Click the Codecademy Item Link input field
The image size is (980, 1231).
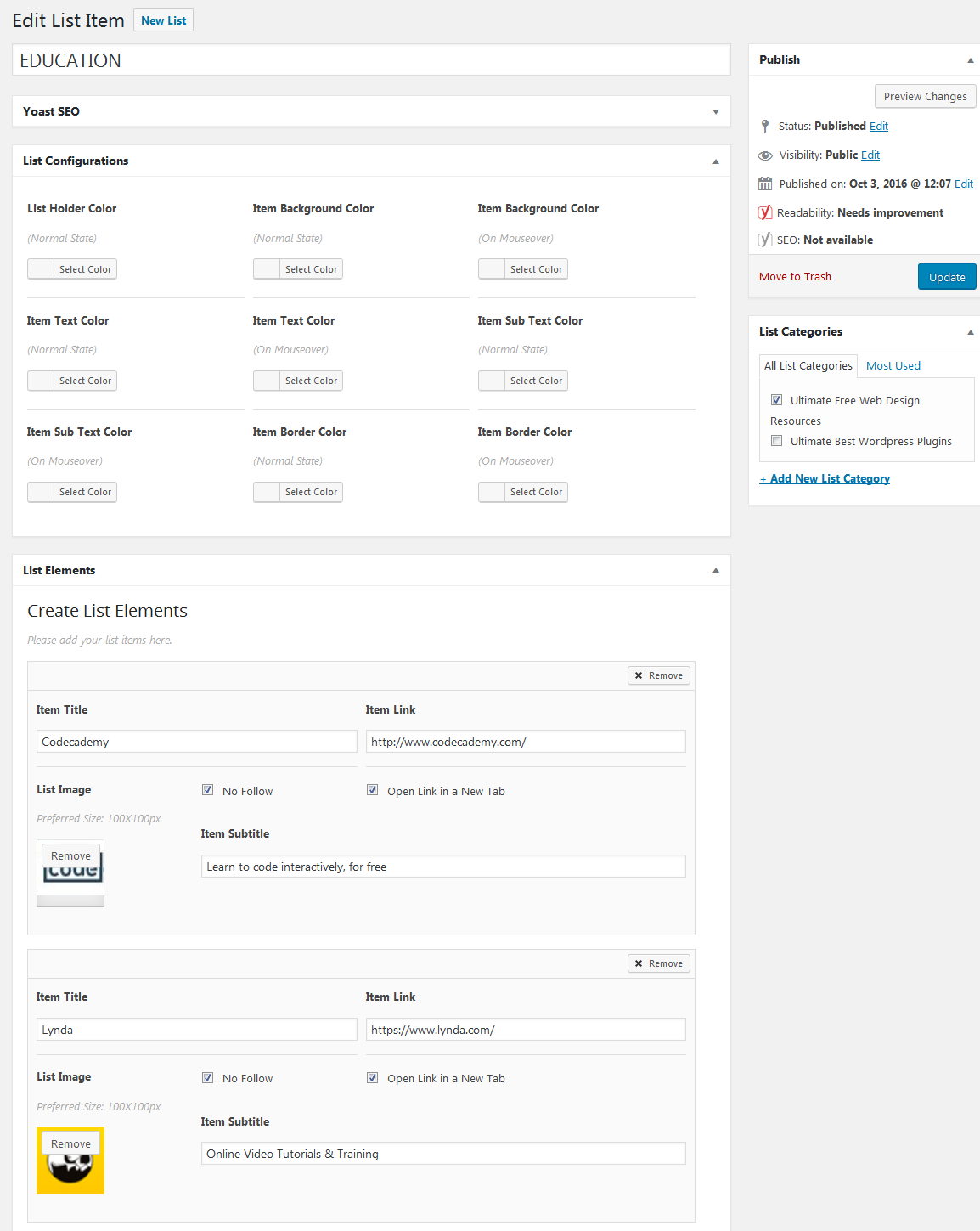pos(525,741)
